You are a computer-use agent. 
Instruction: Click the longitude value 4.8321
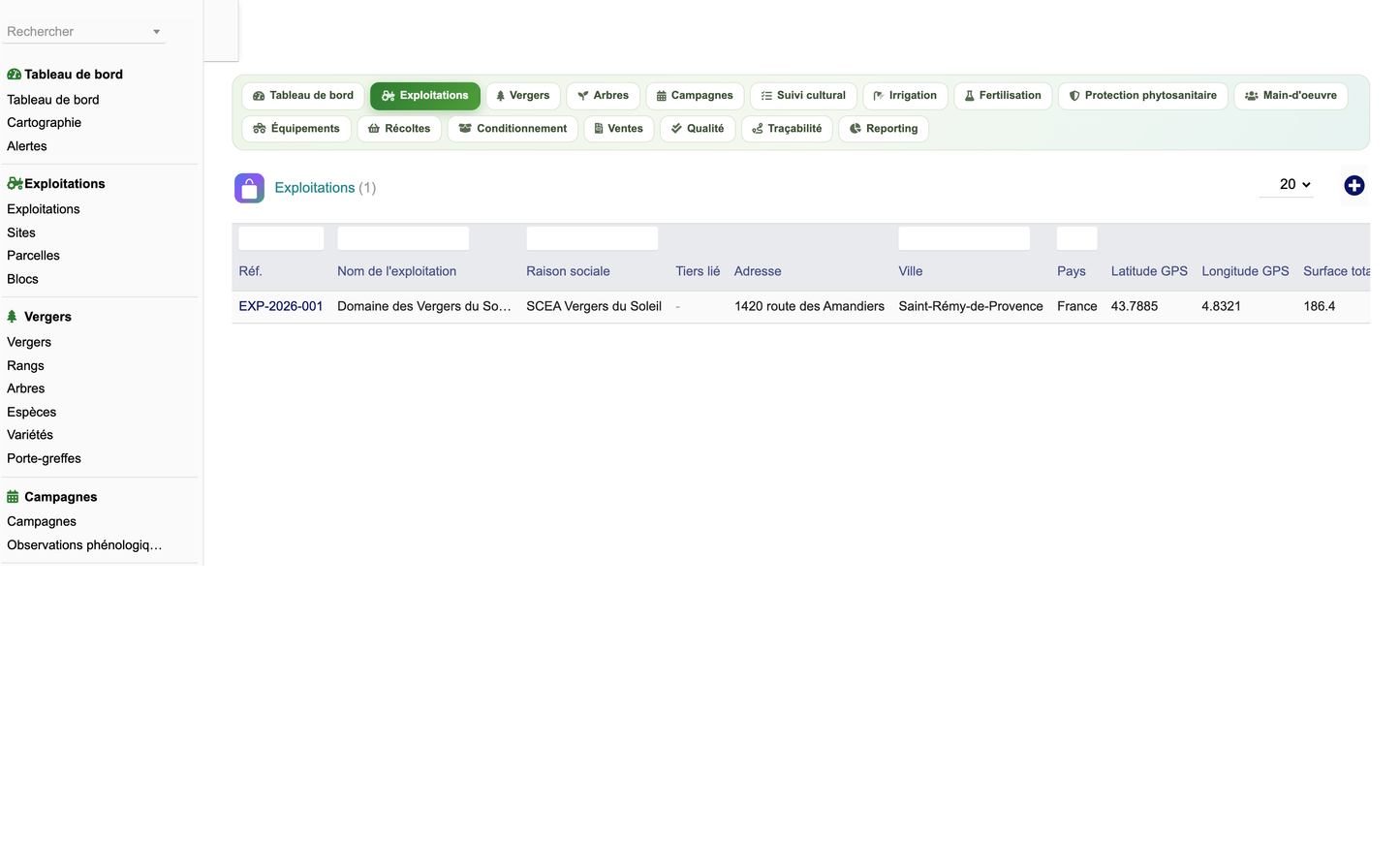click(1222, 306)
